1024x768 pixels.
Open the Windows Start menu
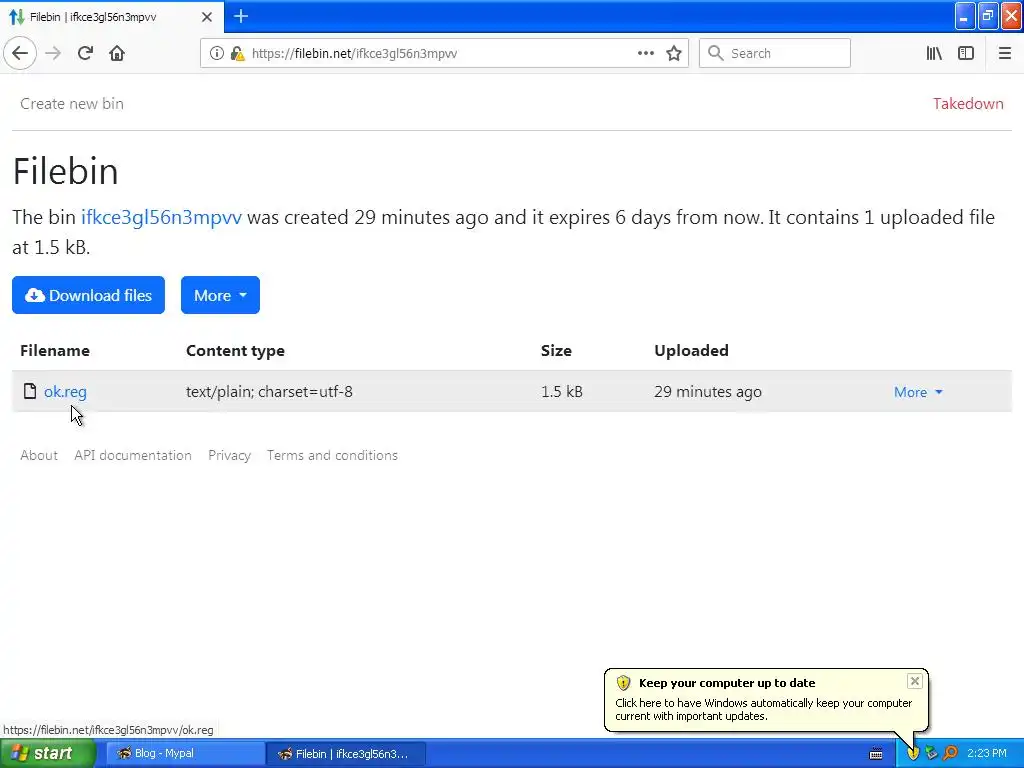(x=48, y=754)
